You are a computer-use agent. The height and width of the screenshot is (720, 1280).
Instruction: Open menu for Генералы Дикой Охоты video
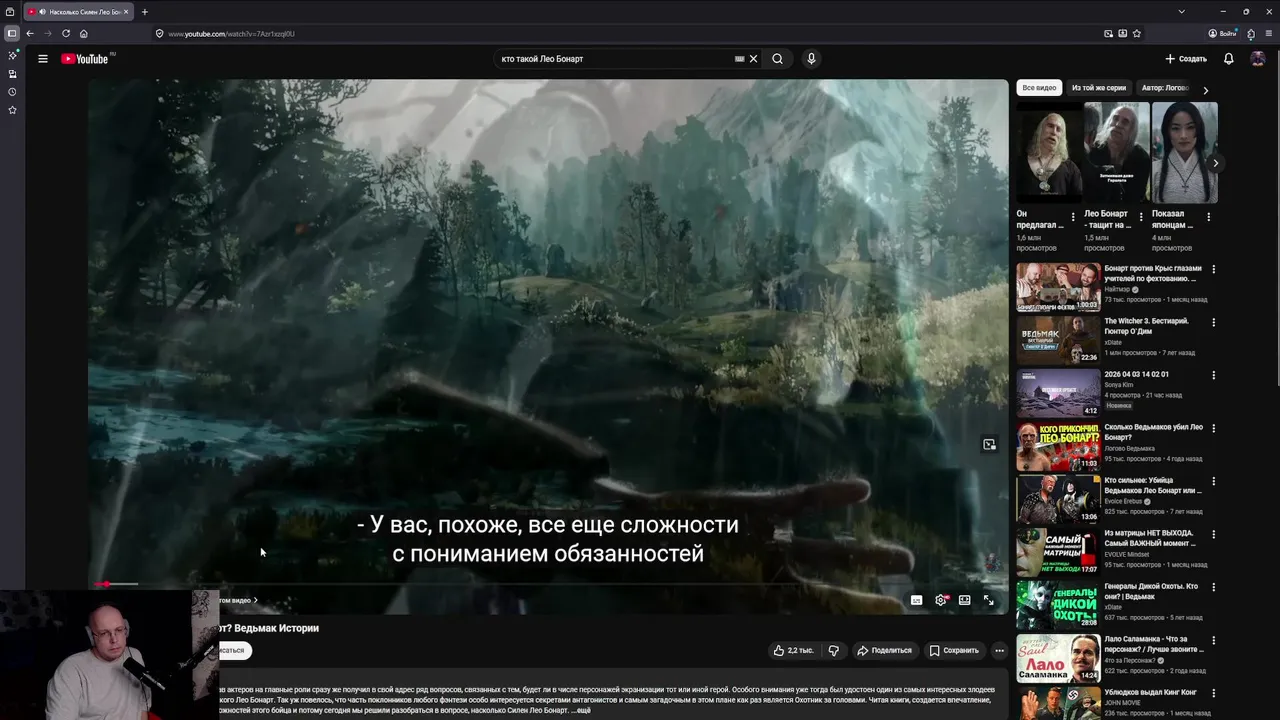1214,587
